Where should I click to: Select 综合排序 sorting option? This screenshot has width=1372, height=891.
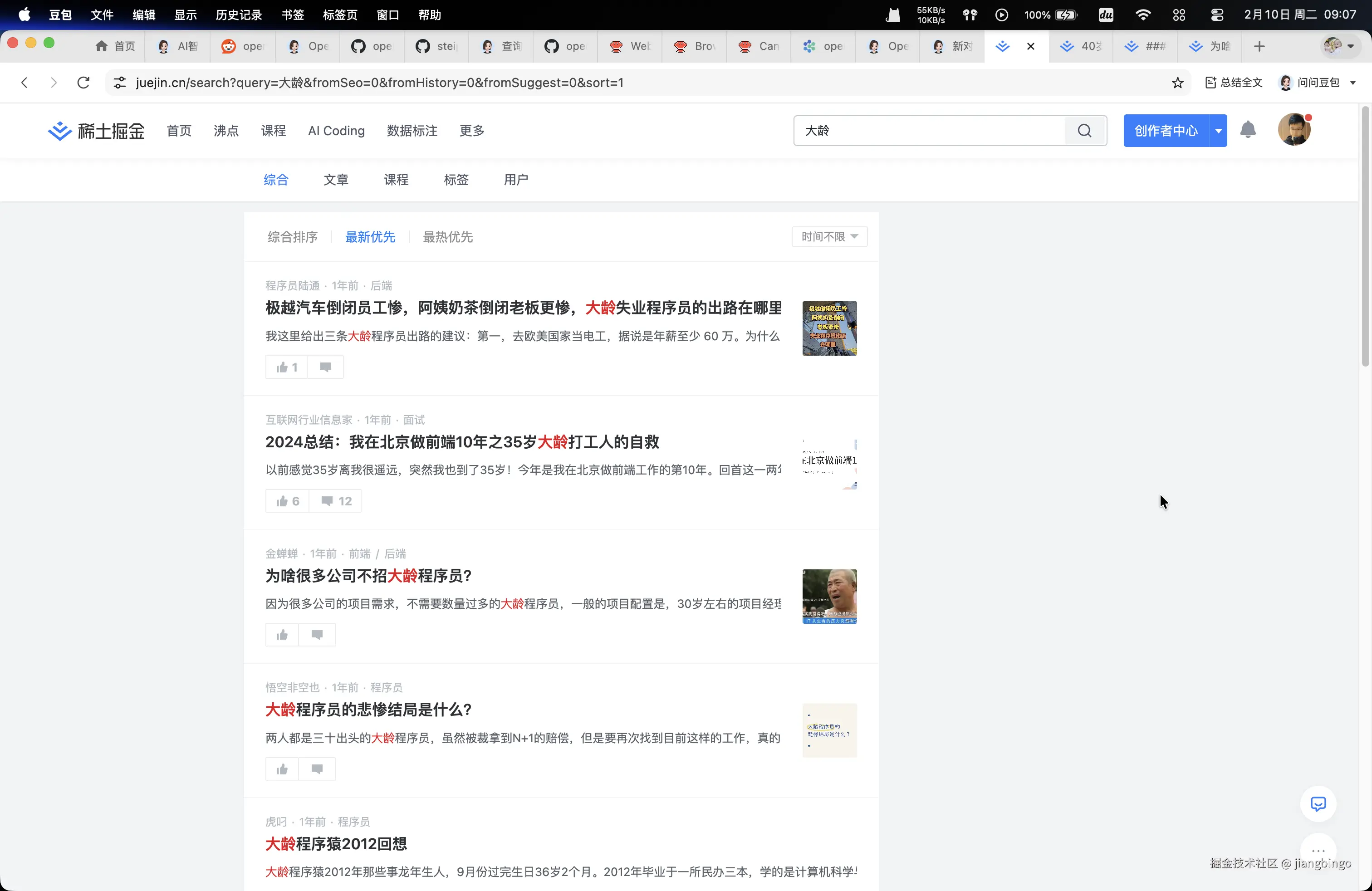292,237
